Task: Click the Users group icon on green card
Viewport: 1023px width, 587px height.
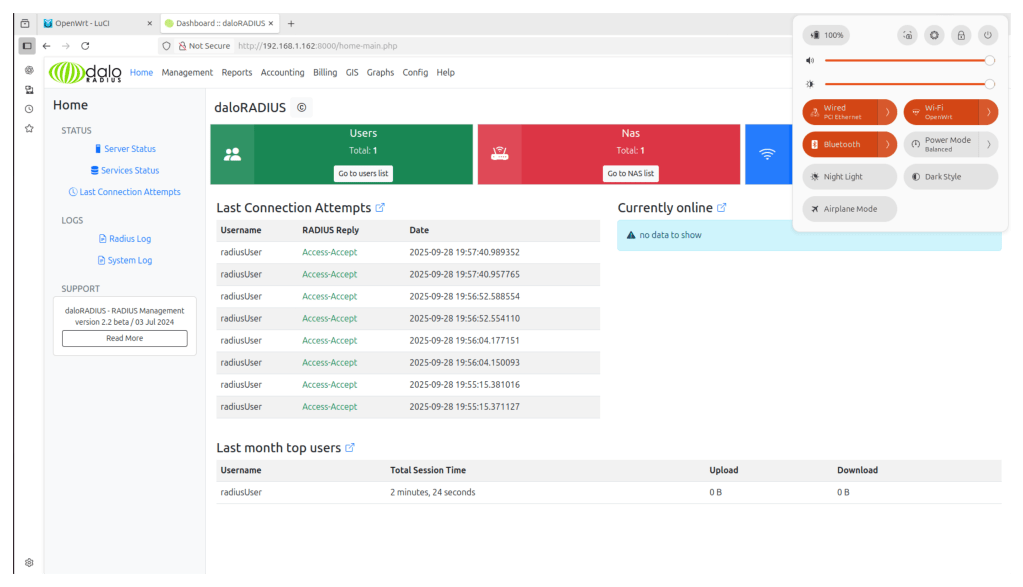Action: click(x=232, y=154)
